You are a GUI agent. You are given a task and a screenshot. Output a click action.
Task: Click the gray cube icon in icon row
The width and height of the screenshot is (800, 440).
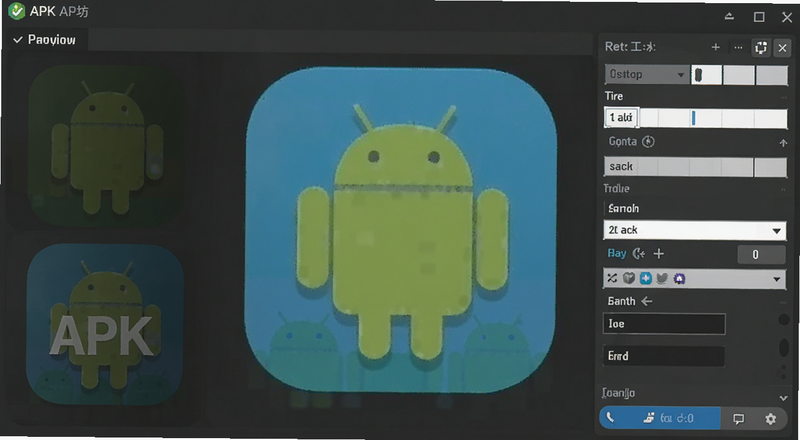click(x=629, y=278)
